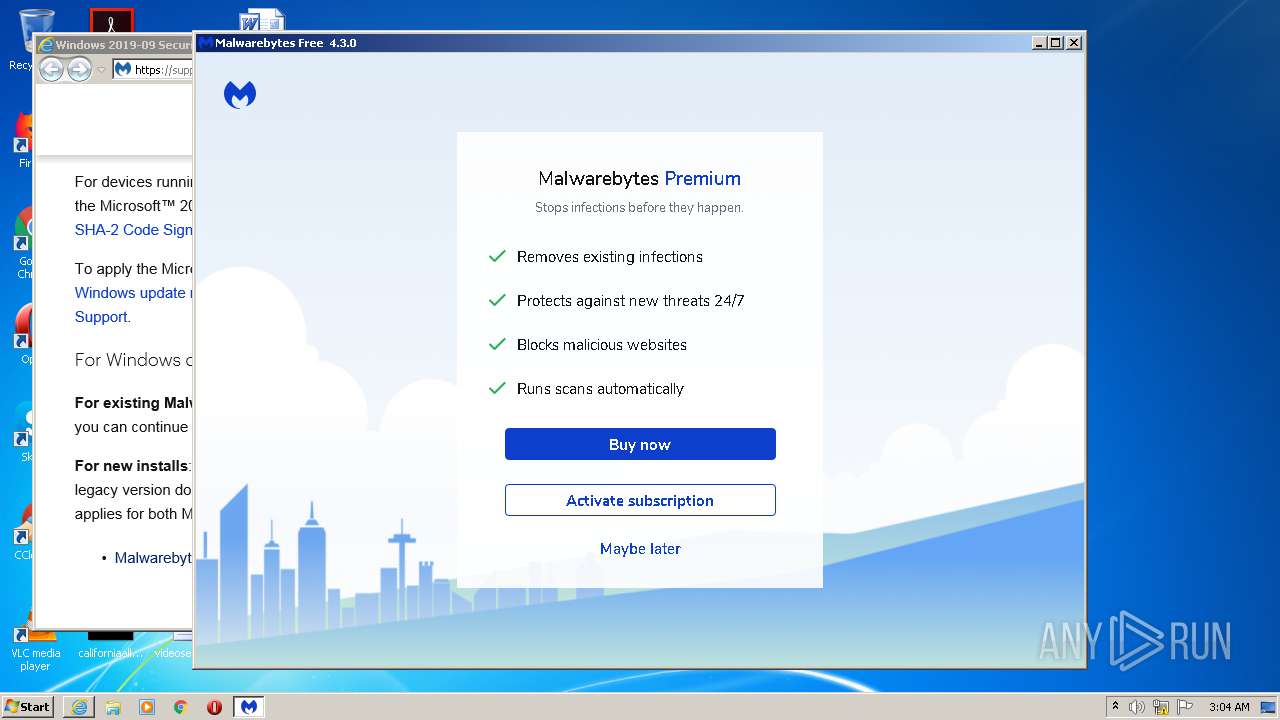Click the Malwarebytes title bar icon
The width and height of the screenshot is (1280, 720).
[x=205, y=43]
